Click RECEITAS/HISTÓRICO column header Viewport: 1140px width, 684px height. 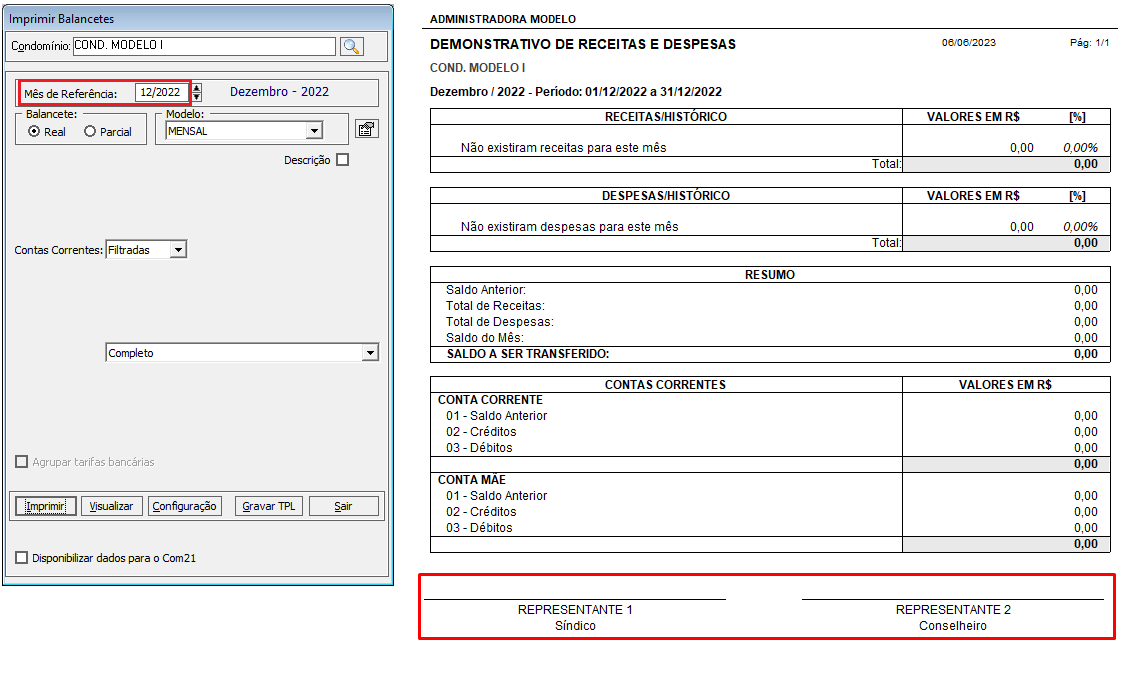point(666,116)
